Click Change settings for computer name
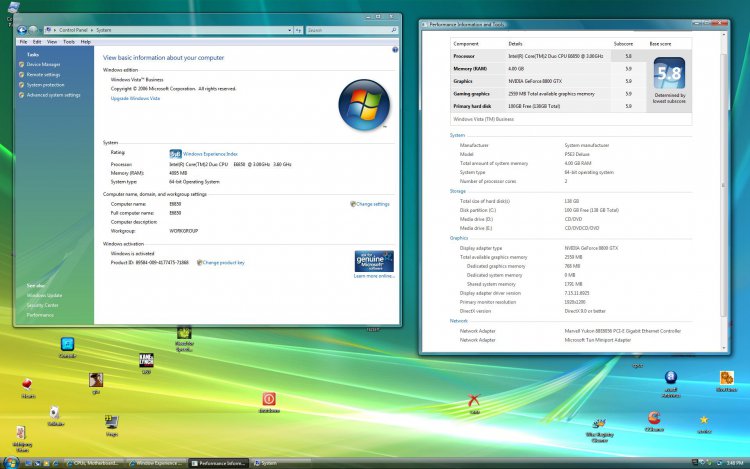 click(373, 204)
